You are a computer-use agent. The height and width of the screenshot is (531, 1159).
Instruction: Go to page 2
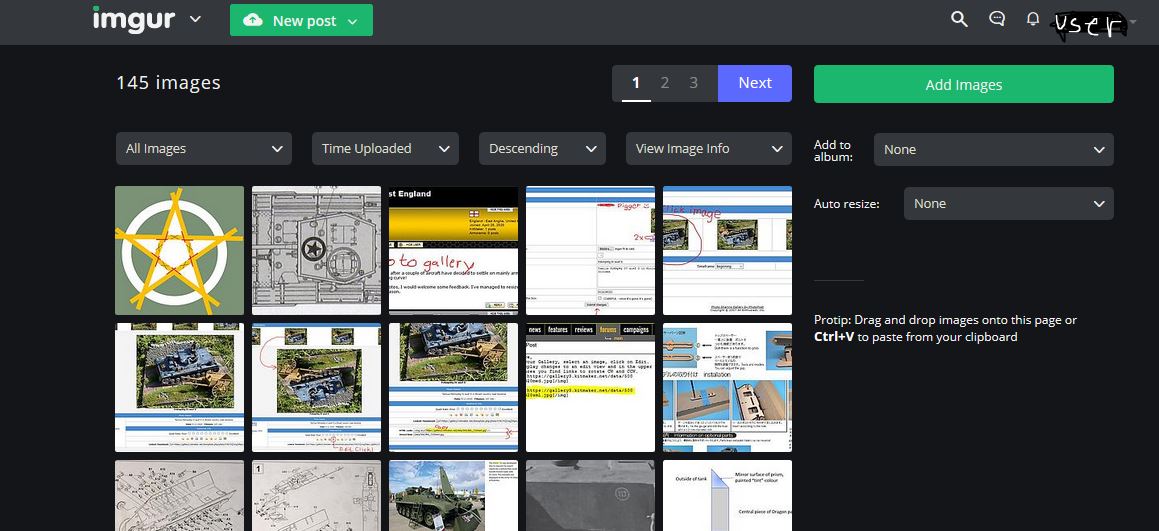(664, 83)
